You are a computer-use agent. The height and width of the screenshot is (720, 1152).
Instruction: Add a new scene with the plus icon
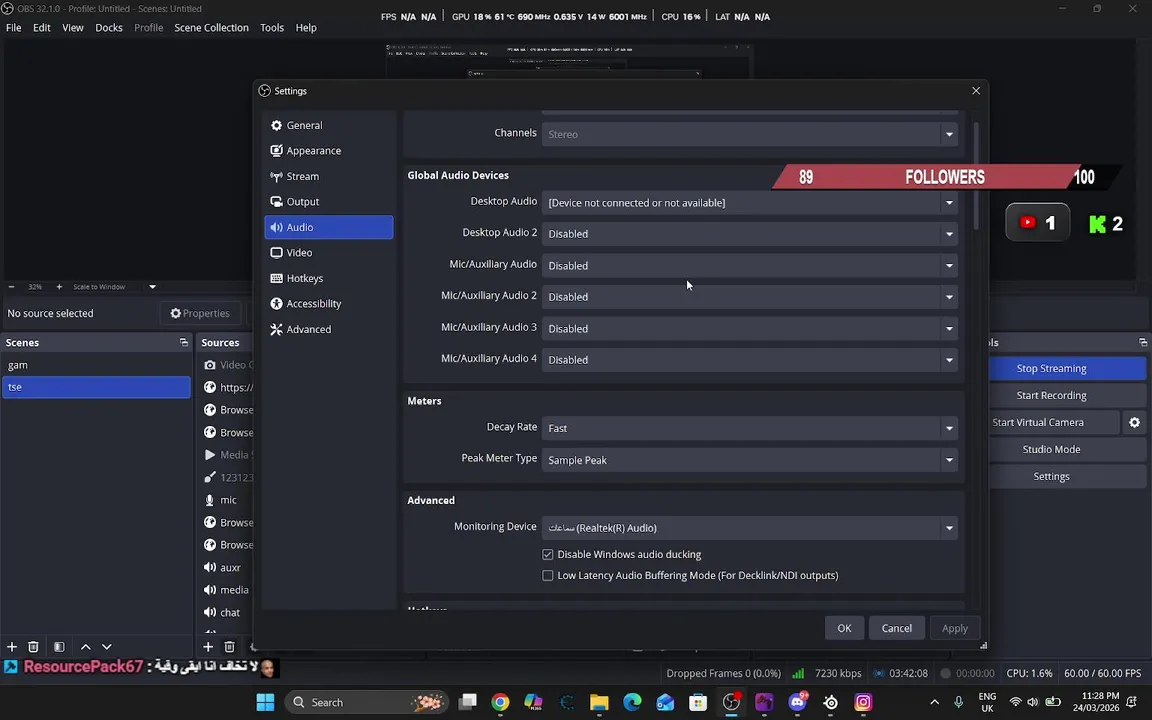click(12, 647)
